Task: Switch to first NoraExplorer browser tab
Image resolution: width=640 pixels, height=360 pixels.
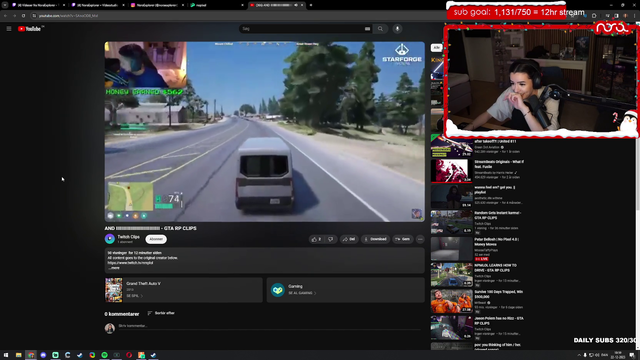Action: point(38,5)
